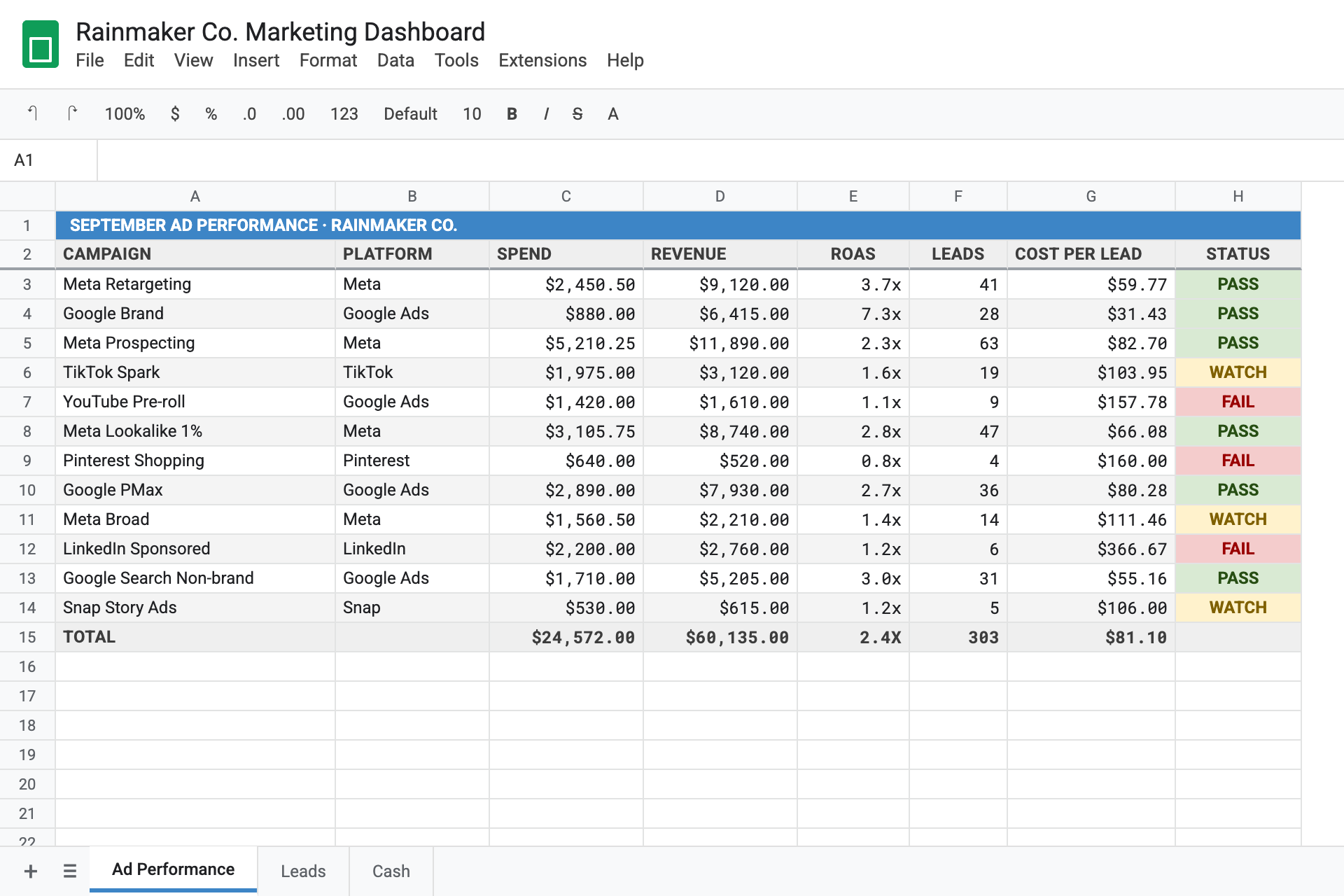1344x896 pixels.
Task: Click the YouTube Pre-roll FAIL status cell
Action: 1238,402
